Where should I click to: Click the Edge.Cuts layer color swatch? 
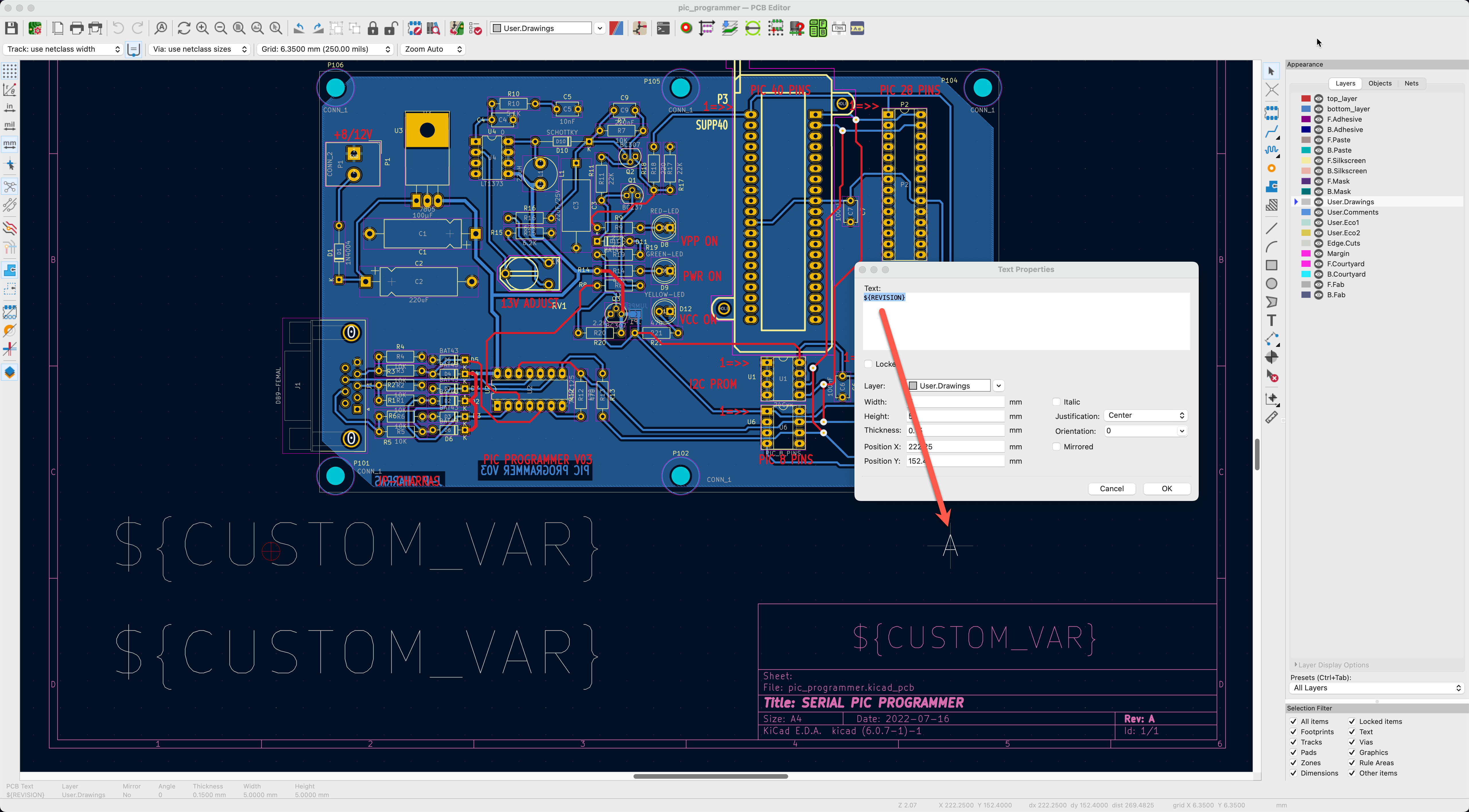point(1307,243)
